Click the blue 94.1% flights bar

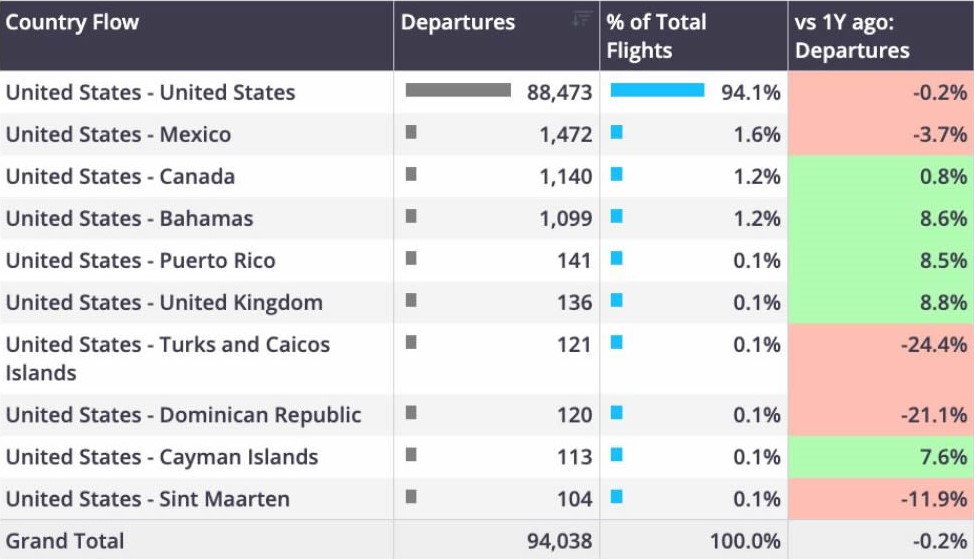coord(657,91)
